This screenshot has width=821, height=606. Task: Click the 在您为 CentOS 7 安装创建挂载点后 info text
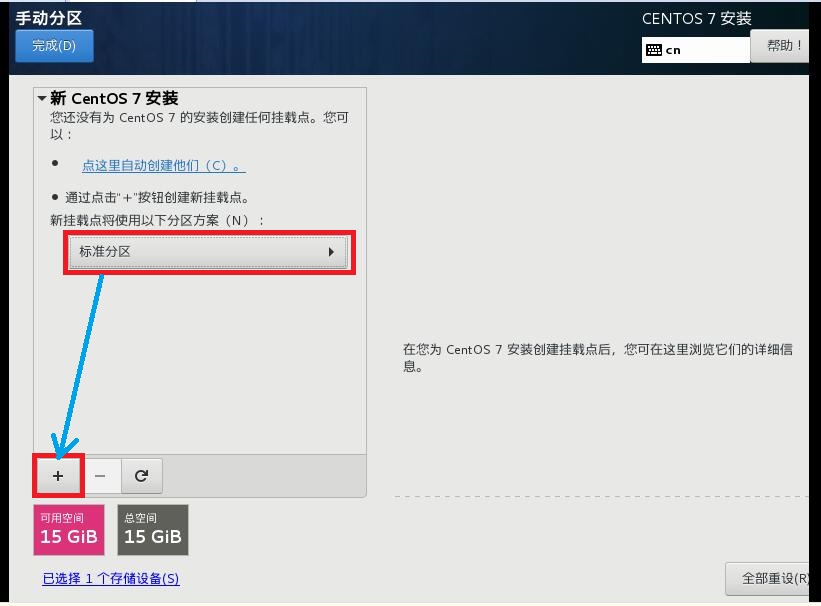click(598, 358)
